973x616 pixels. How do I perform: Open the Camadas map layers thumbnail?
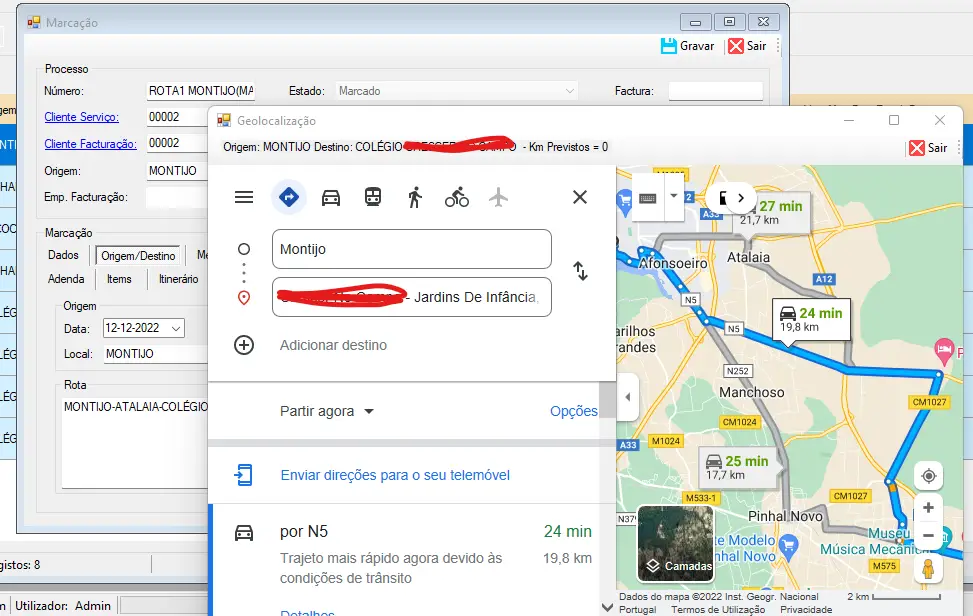pos(675,544)
